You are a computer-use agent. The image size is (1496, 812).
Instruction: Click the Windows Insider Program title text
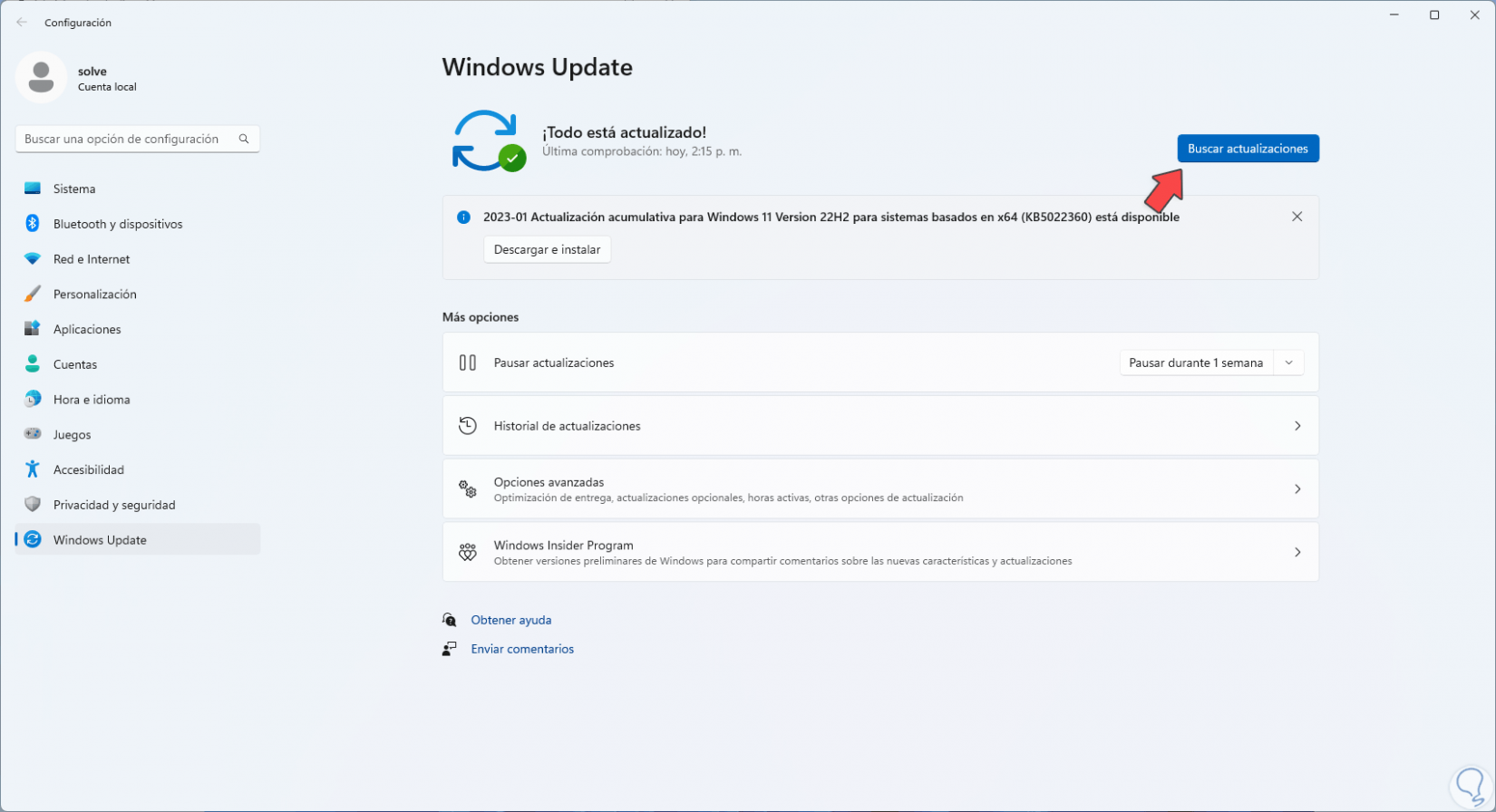tap(563, 546)
